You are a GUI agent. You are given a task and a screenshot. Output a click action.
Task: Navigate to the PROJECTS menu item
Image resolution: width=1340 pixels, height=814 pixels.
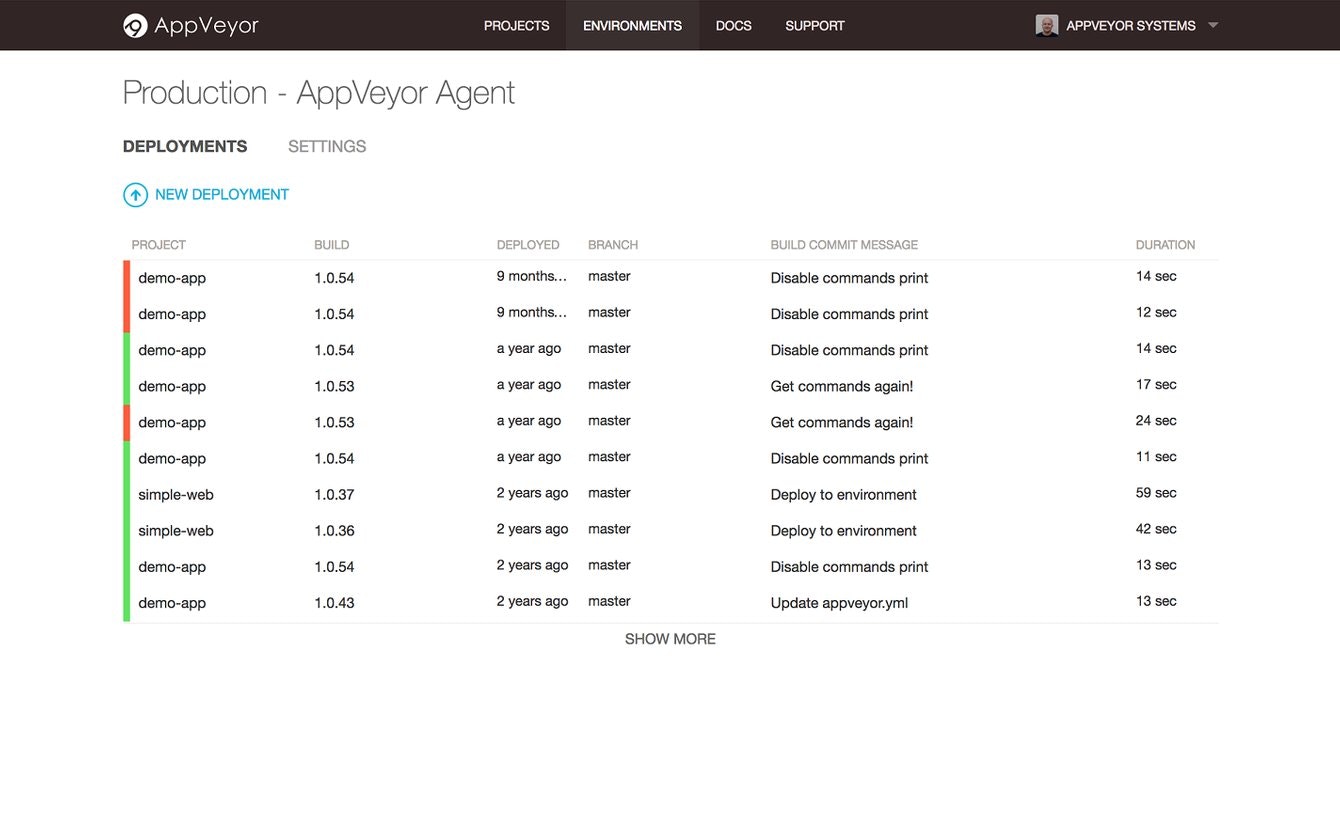(x=516, y=25)
